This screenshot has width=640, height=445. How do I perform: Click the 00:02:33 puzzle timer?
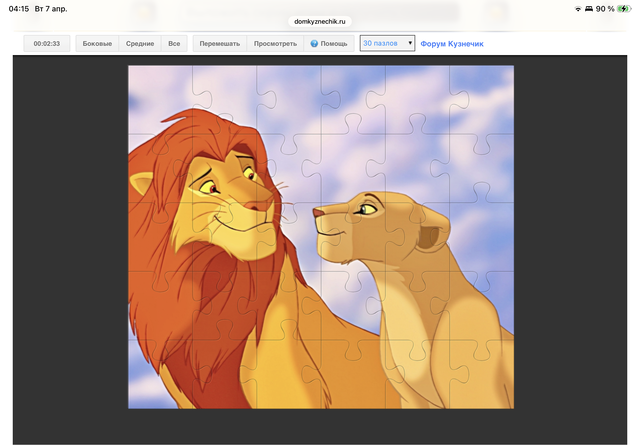click(47, 44)
